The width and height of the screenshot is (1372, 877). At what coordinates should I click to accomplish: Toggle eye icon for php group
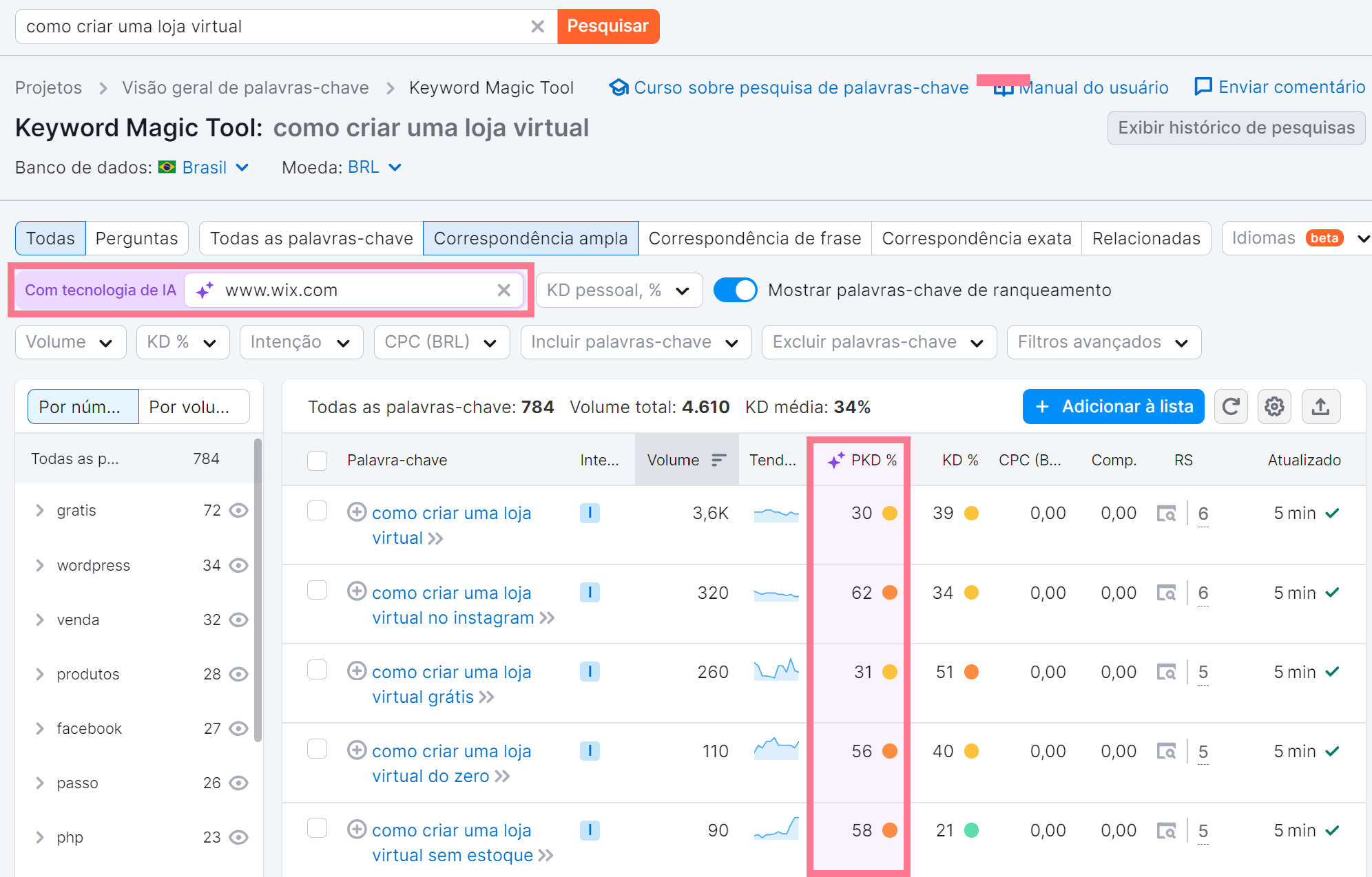coord(238,837)
